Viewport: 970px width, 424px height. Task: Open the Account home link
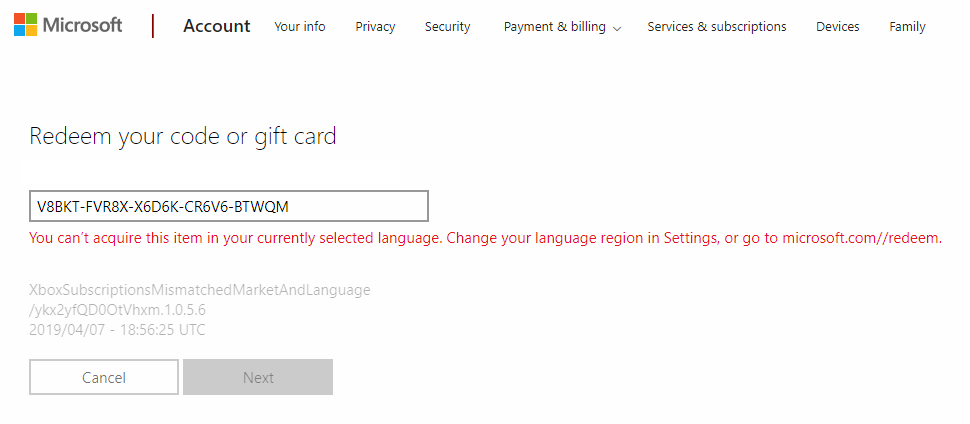tap(217, 26)
